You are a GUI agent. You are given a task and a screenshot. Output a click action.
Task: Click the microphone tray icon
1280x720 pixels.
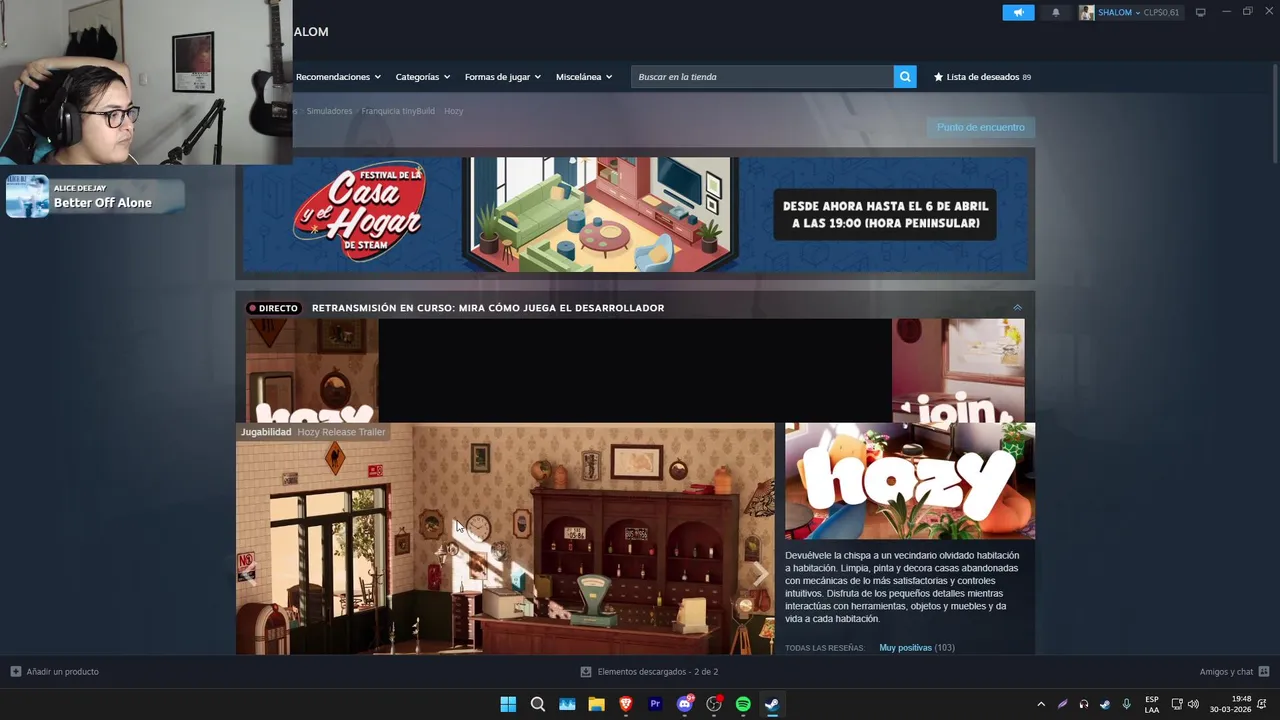point(1126,704)
